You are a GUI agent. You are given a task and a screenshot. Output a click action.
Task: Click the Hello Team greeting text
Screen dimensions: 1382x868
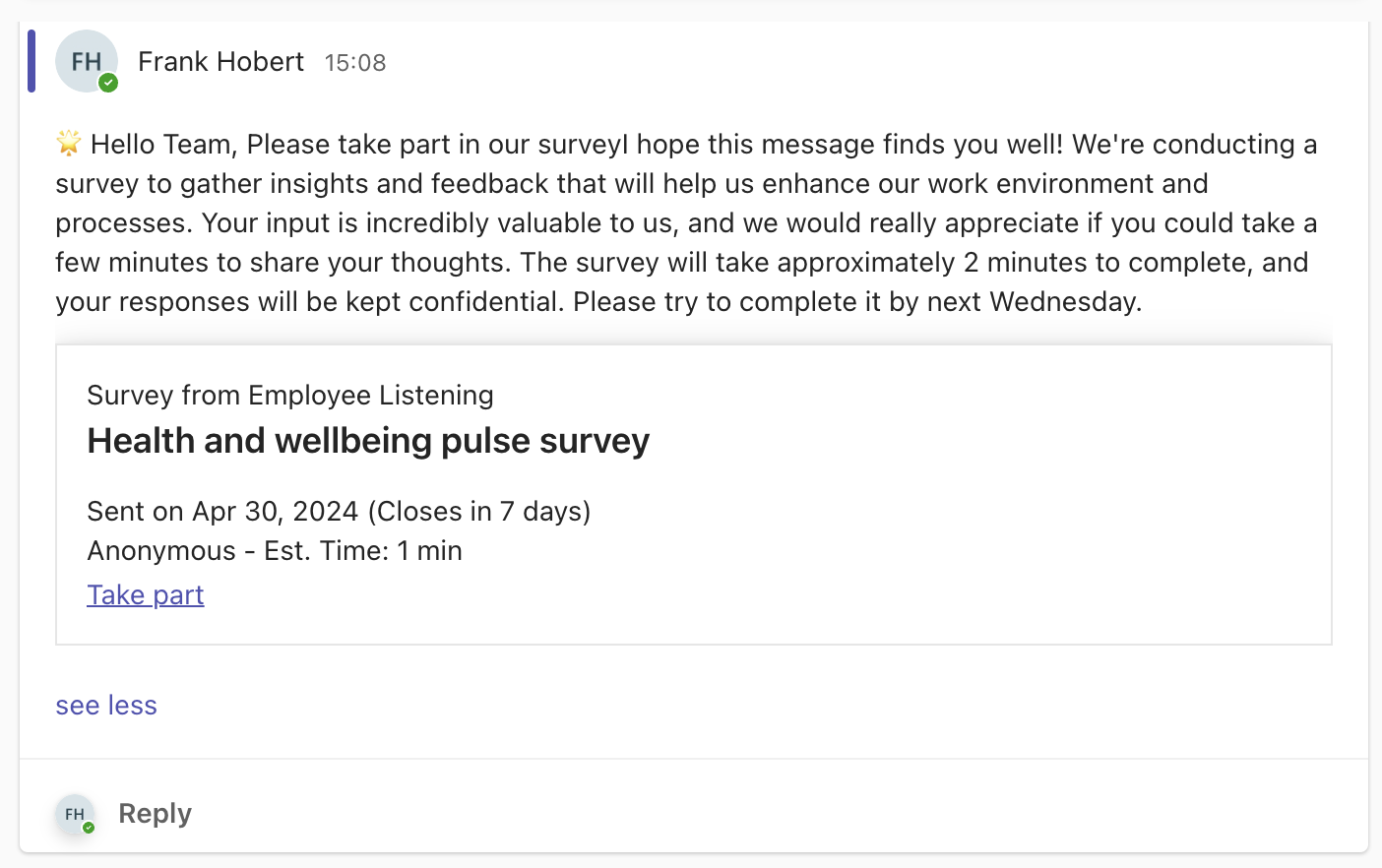point(163,145)
